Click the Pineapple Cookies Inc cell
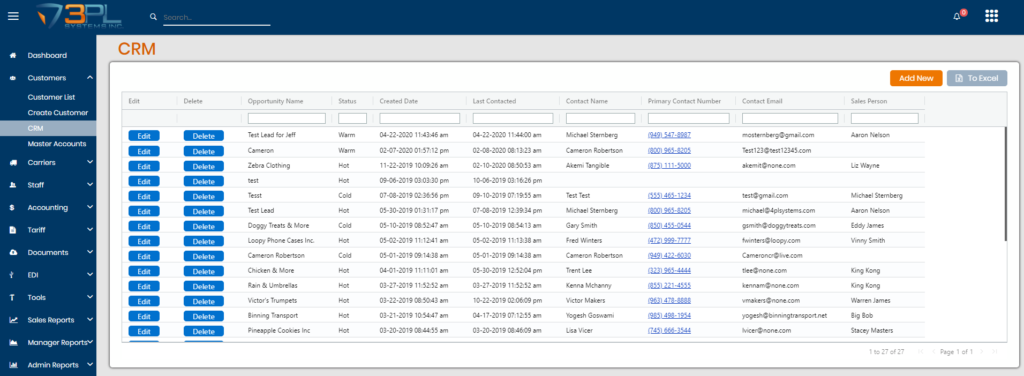Image resolution: width=1024 pixels, height=376 pixels. [x=279, y=331]
